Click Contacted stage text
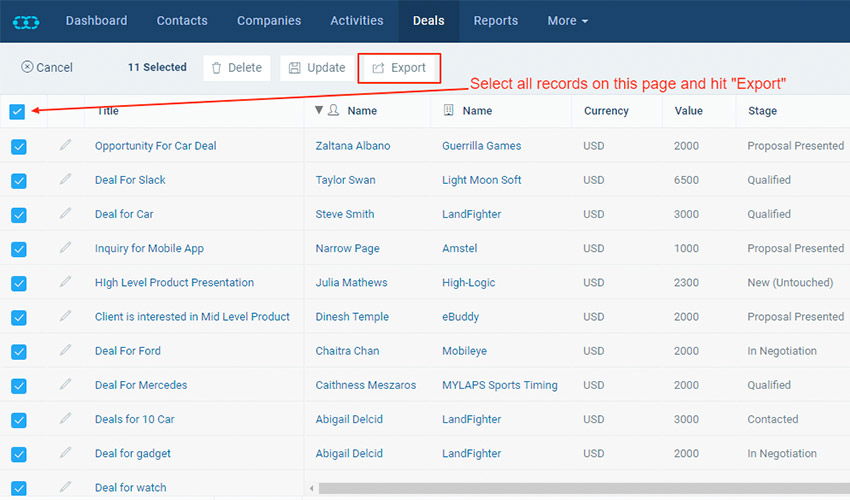Viewport: 850px width, 500px height. coord(772,419)
